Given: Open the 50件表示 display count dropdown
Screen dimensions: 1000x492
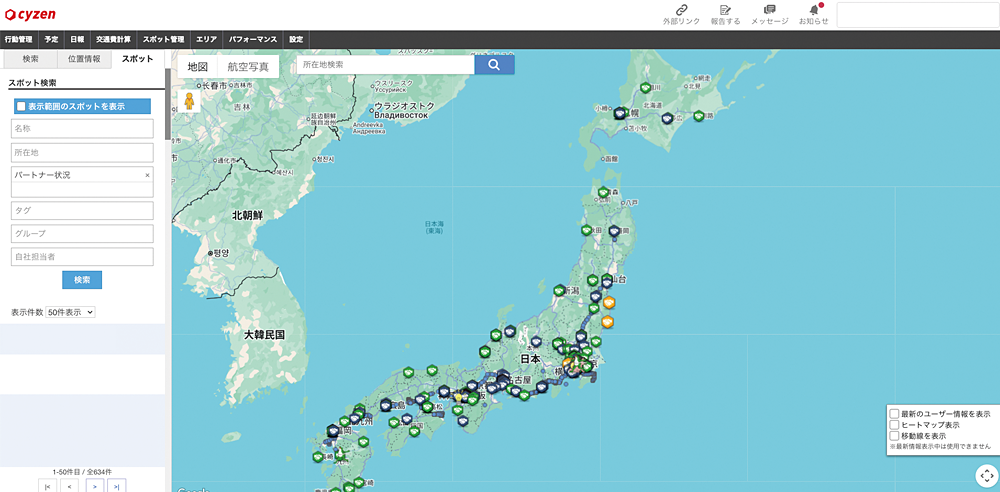Looking at the screenshot, I should (70, 312).
